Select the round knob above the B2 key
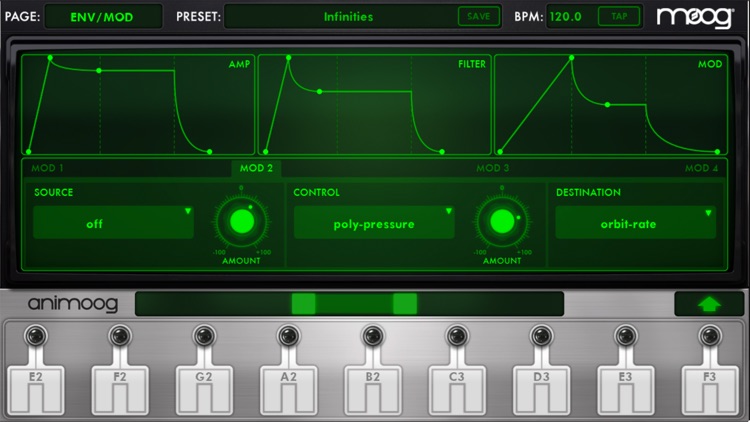This screenshot has height=422, width=750. pos(373,336)
